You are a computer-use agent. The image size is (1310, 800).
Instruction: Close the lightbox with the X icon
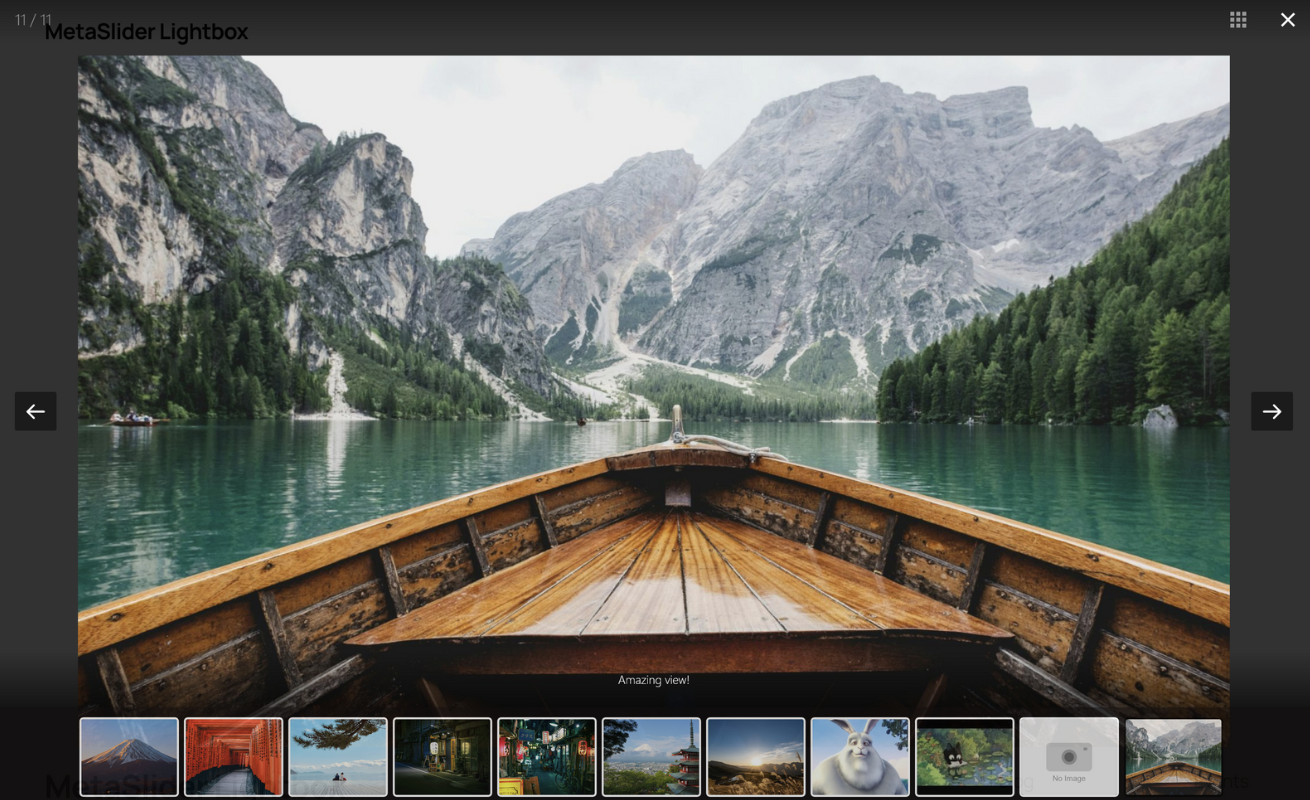[1287, 20]
